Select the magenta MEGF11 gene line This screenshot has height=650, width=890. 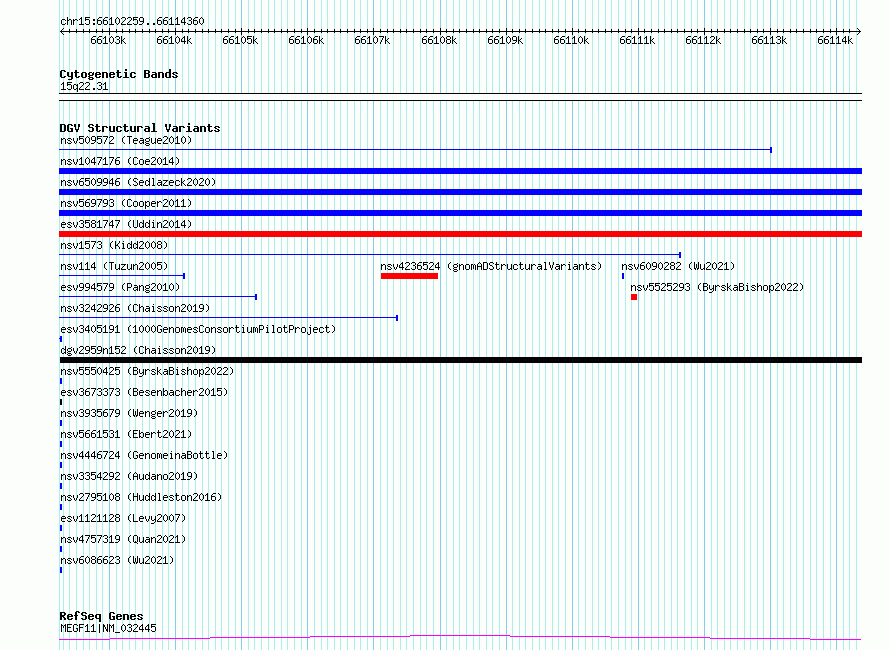(460, 638)
